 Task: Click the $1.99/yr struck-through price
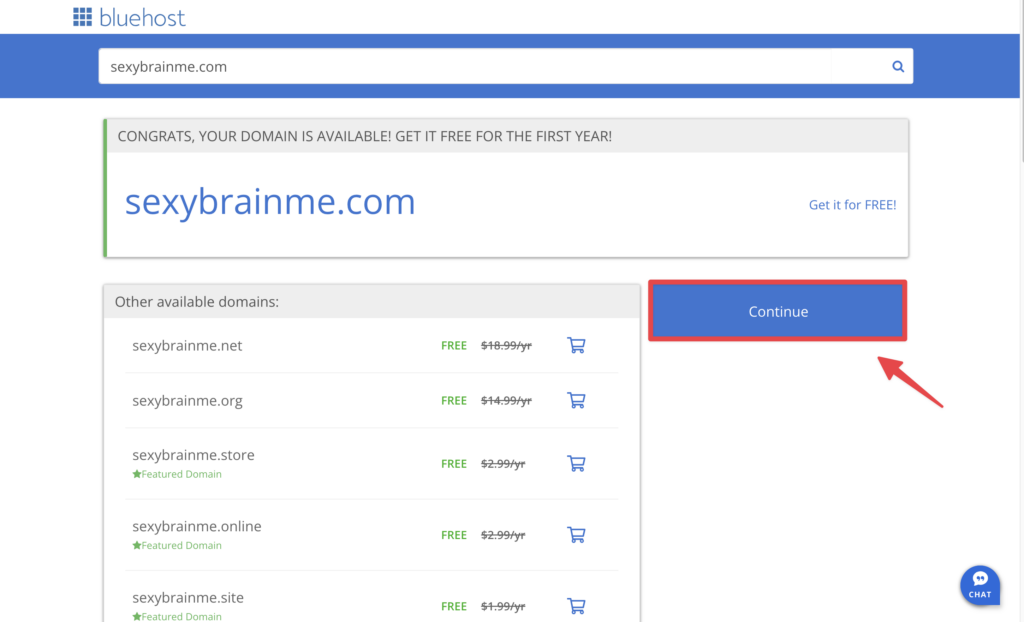click(x=503, y=606)
